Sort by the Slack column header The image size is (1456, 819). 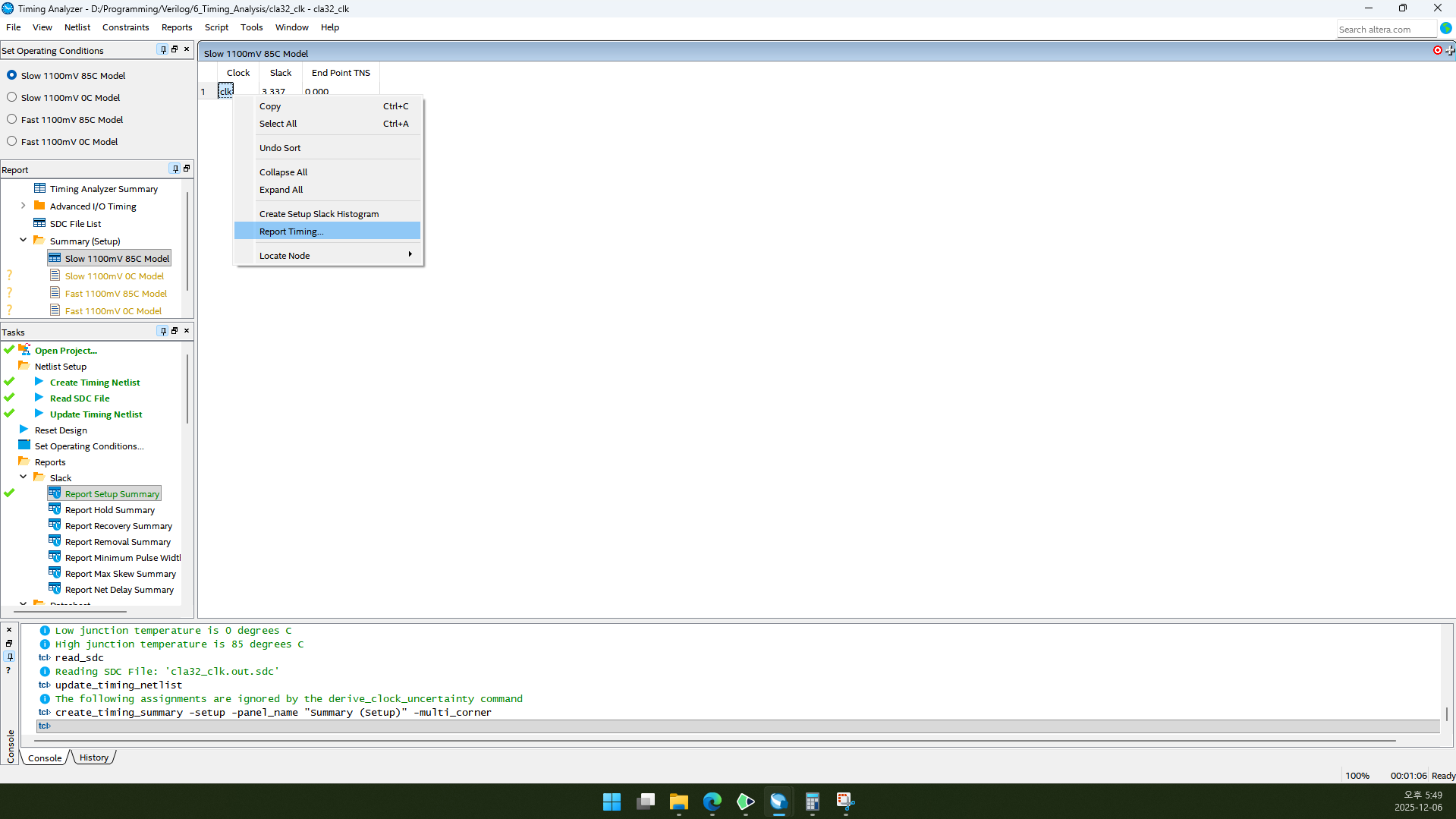click(x=280, y=73)
